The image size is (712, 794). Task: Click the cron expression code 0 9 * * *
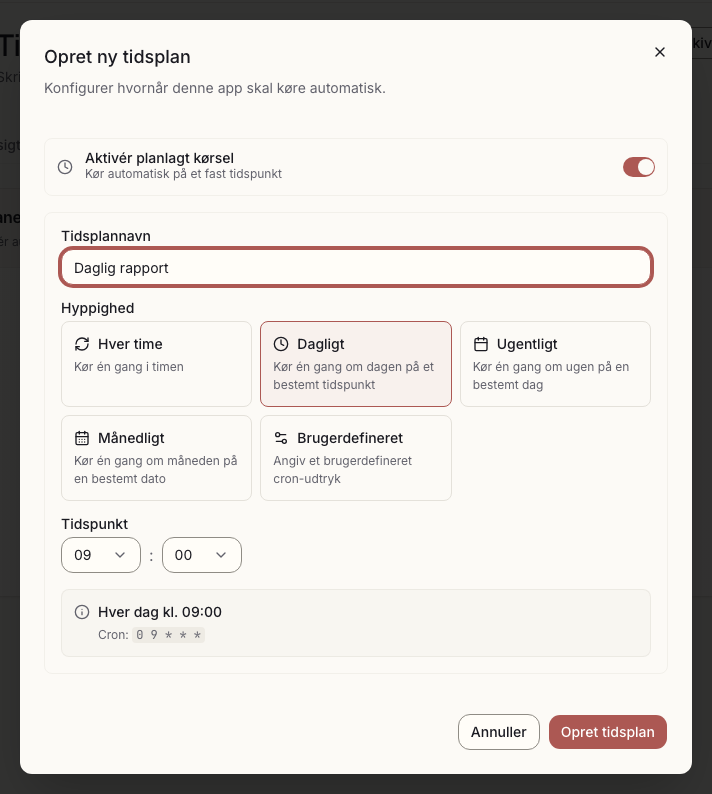coord(168,634)
